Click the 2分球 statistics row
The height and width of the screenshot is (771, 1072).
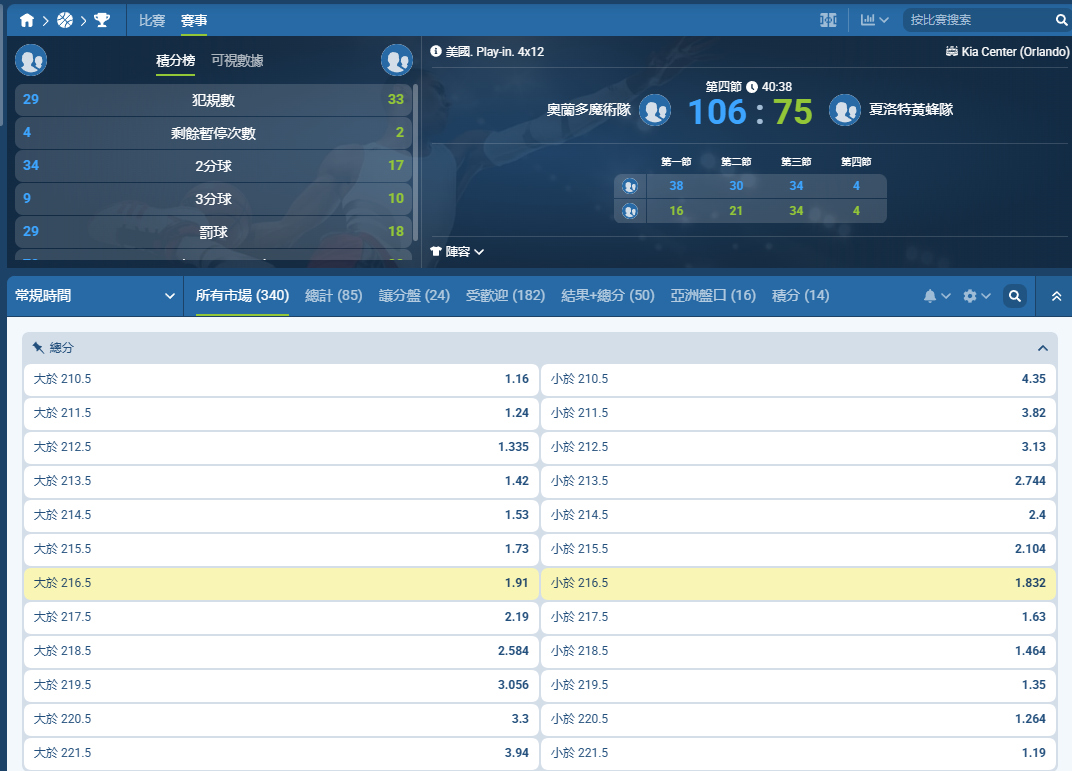[213, 165]
